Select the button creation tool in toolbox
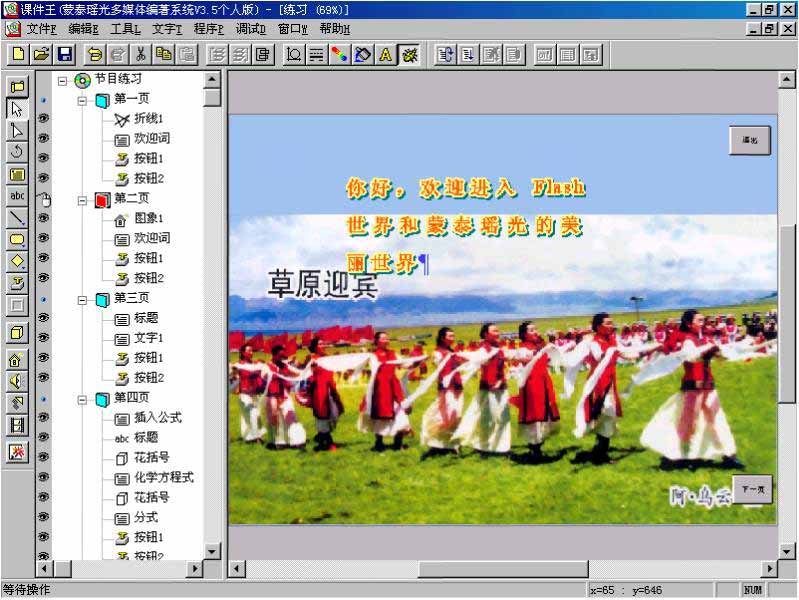Screen dimensions: 799x600 17,283
